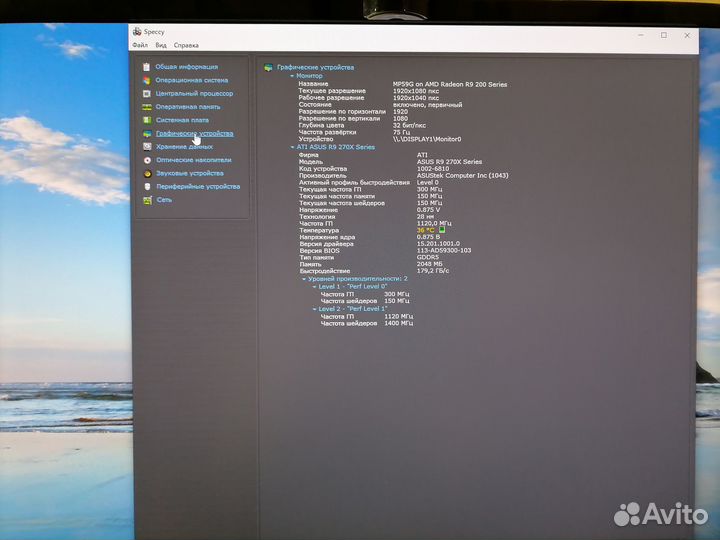
Task: Collapse the Монитор tree node
Action: (x=292, y=76)
